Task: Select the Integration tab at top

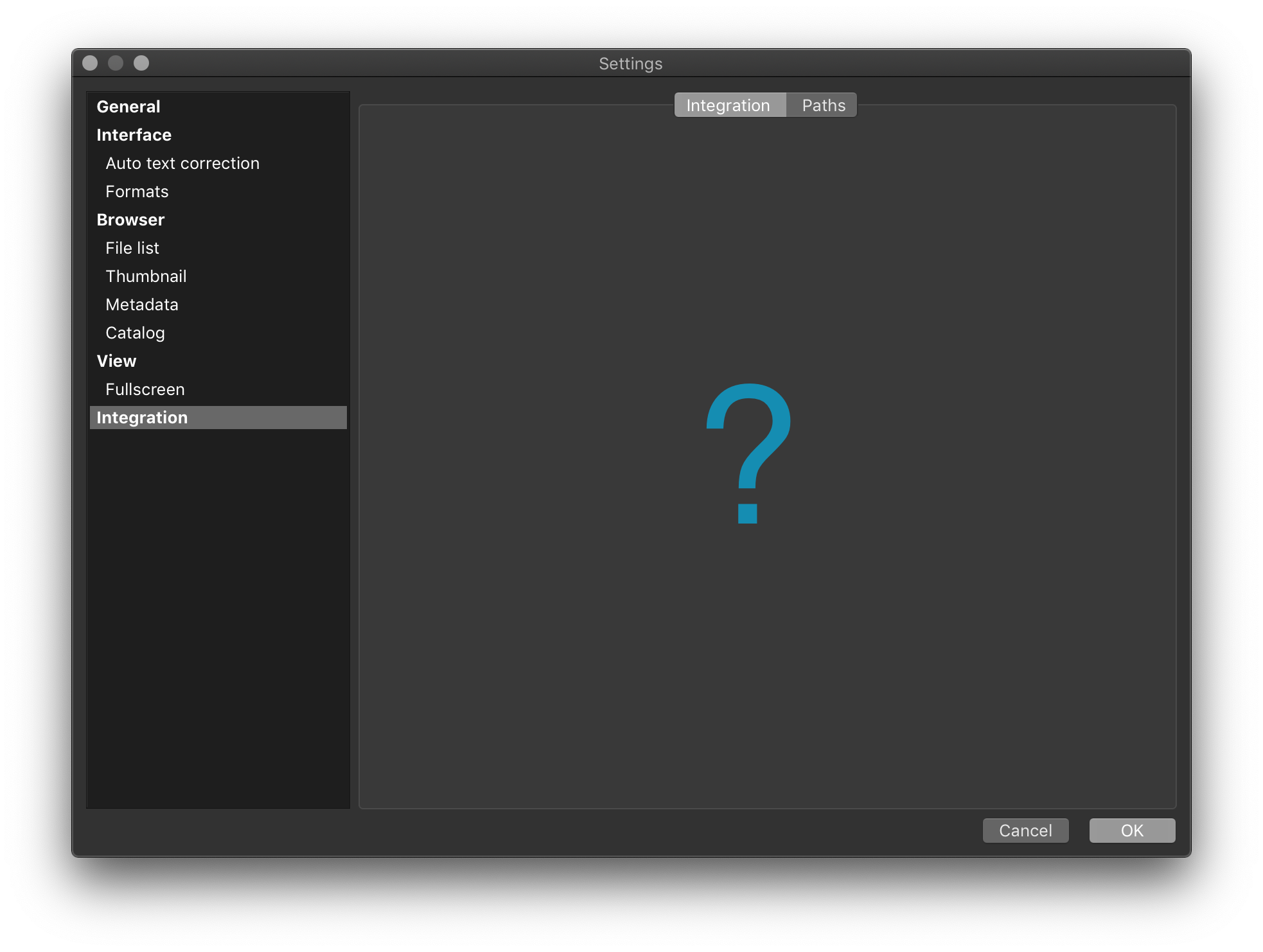Action: (729, 105)
